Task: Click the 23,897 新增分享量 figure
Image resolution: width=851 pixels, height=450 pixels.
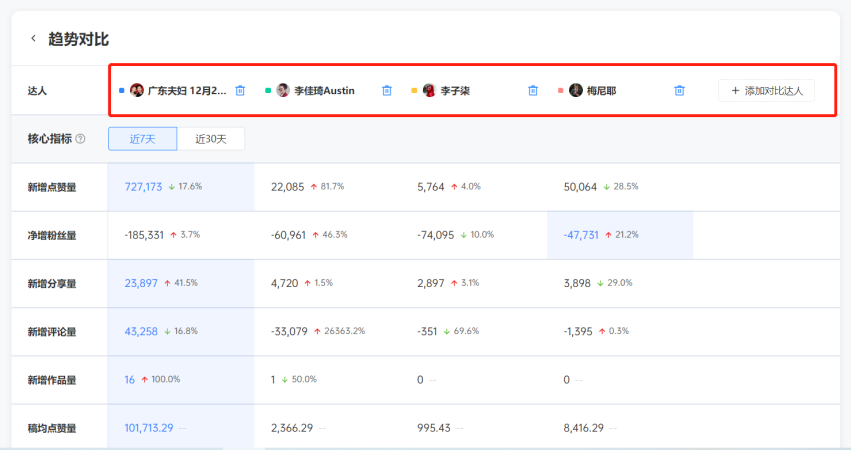Action: [x=141, y=283]
